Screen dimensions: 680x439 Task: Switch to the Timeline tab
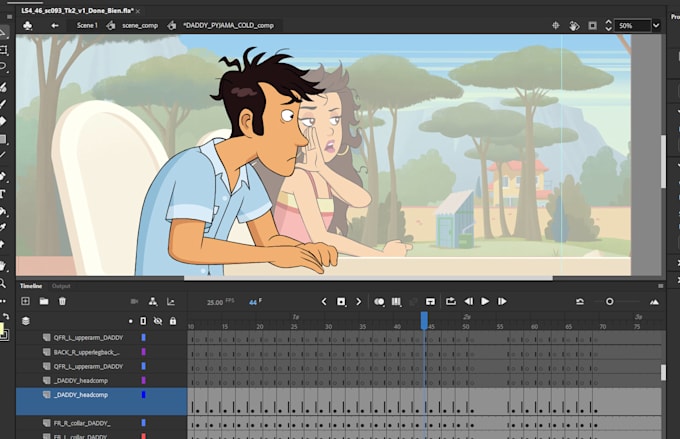[31, 286]
